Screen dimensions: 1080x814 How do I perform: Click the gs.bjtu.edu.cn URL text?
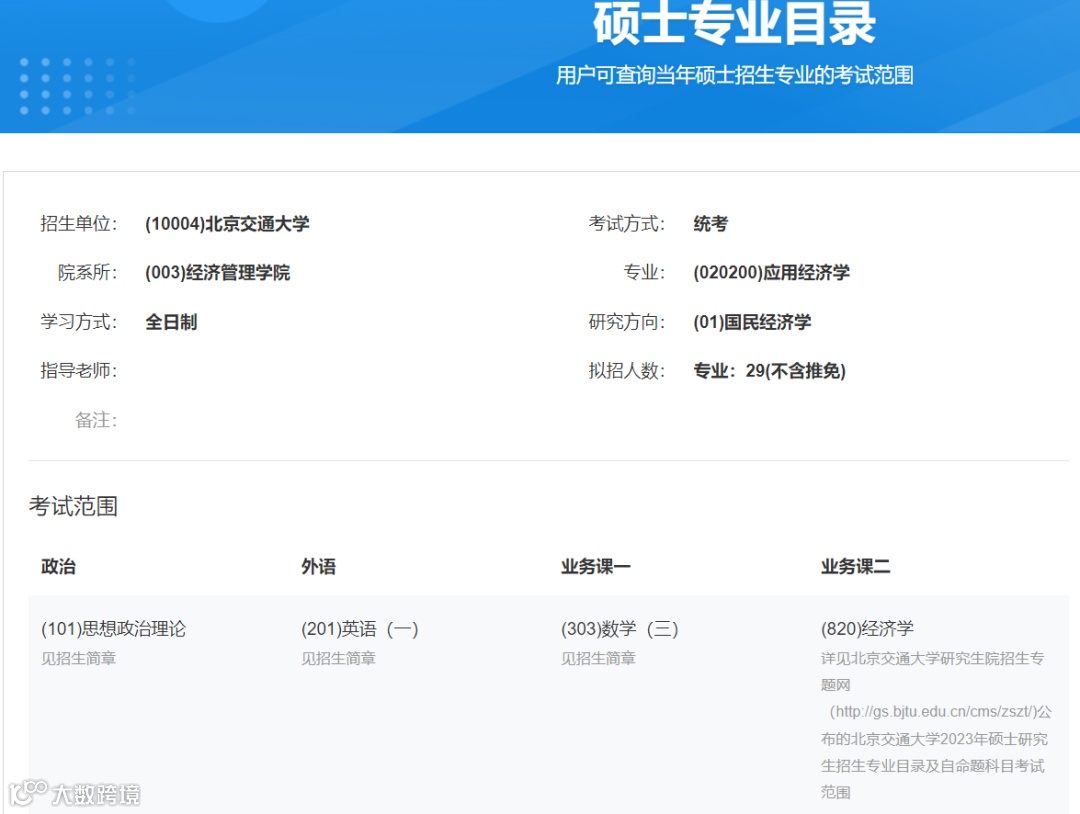click(x=933, y=711)
